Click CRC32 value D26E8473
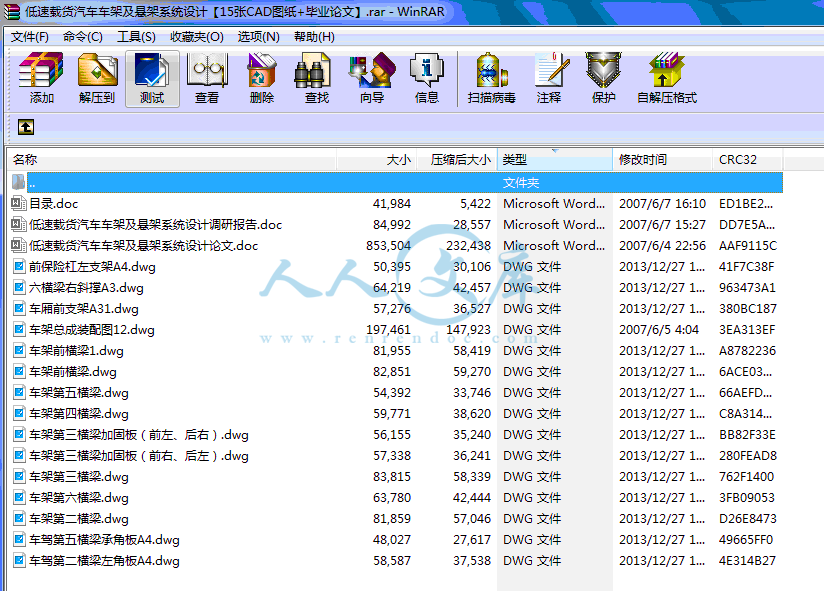824x591 pixels. (748, 519)
